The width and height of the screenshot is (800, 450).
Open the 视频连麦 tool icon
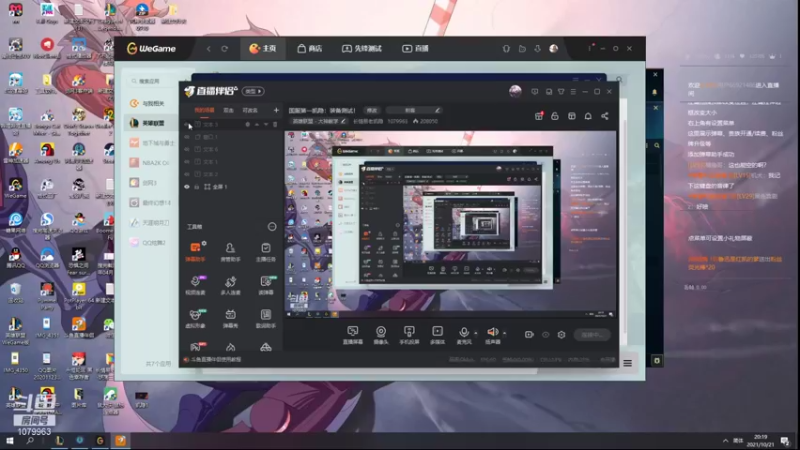tap(195, 285)
